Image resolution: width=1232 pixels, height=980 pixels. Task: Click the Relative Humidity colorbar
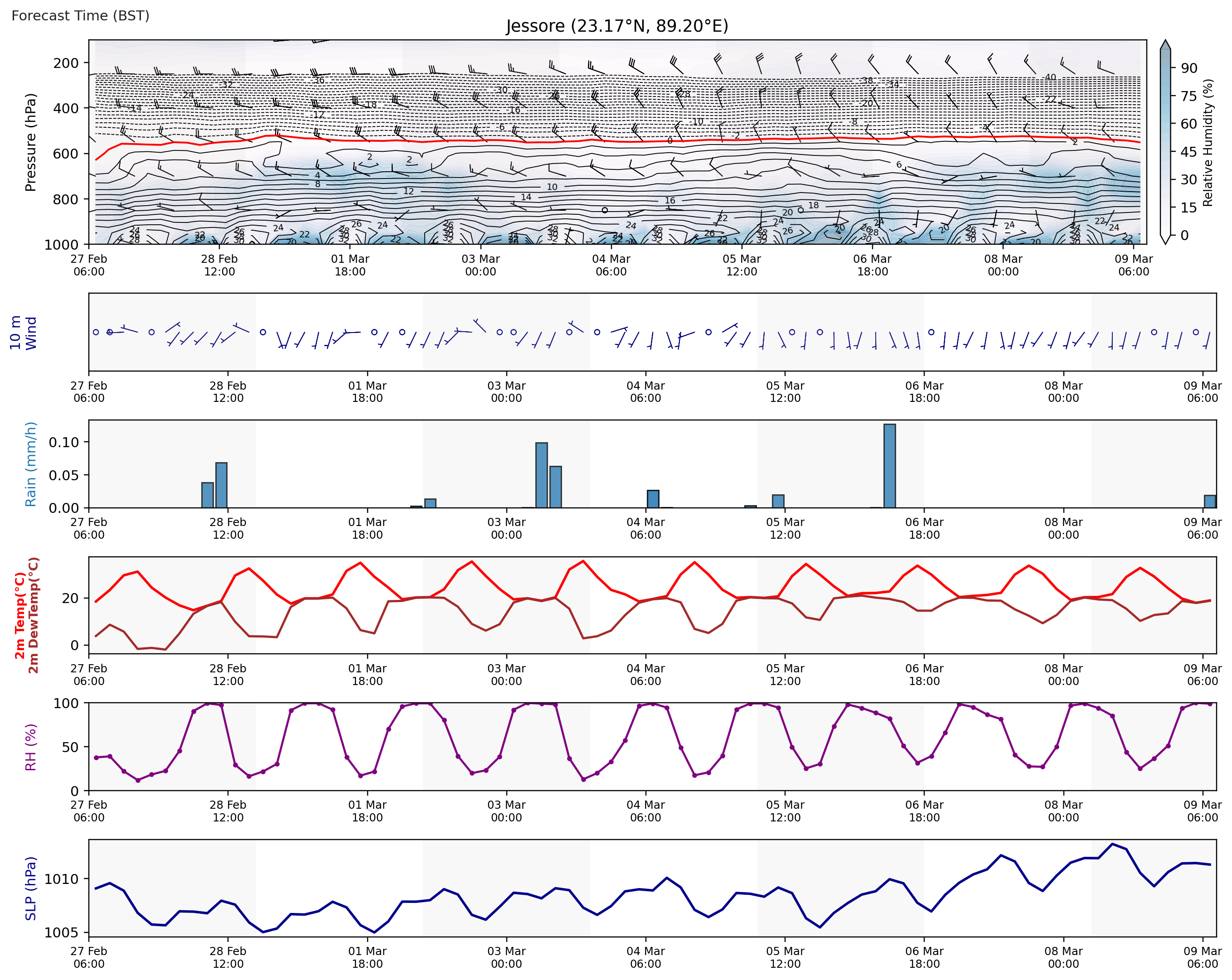(x=1165, y=143)
